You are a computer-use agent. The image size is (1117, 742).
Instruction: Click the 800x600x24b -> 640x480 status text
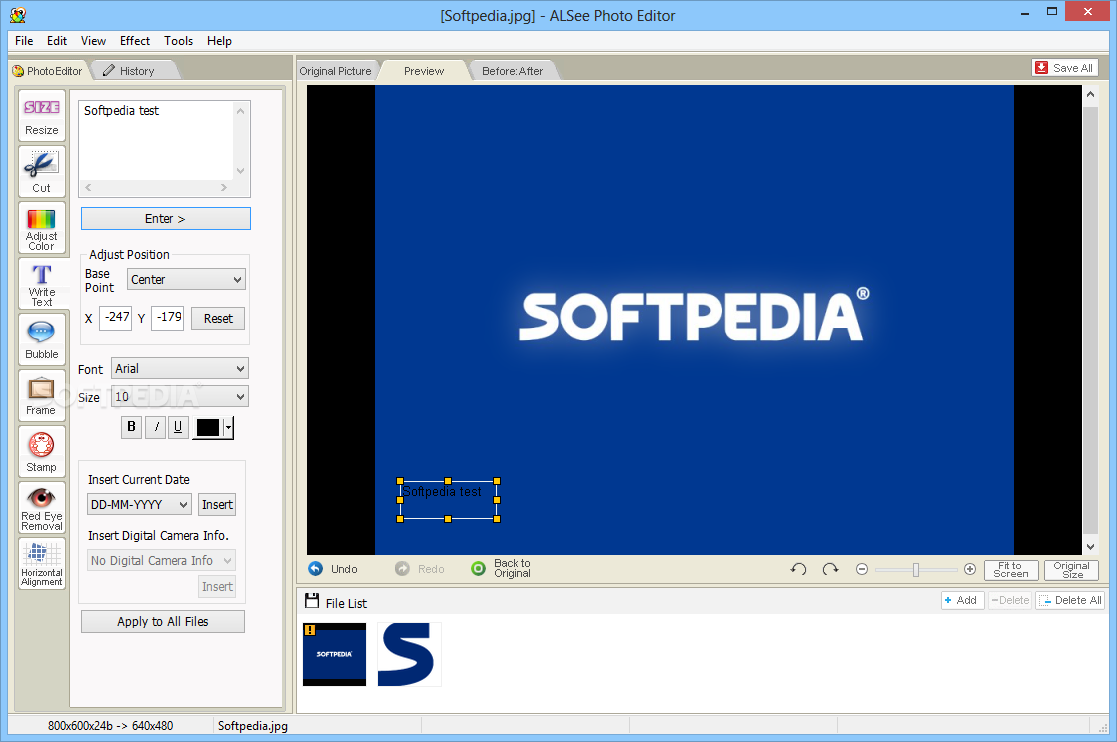110,726
